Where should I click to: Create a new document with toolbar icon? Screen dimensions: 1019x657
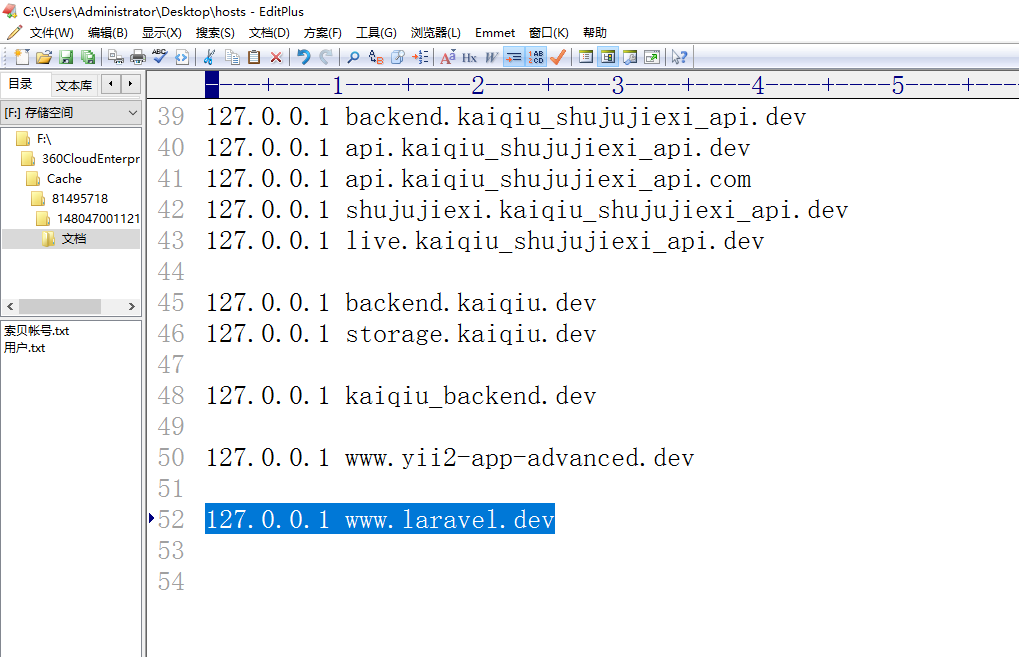[x=21, y=57]
